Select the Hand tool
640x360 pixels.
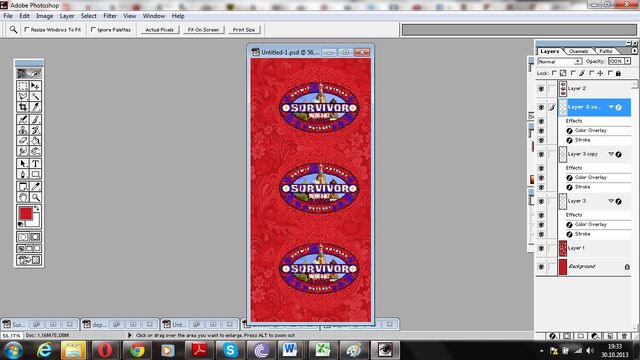[23, 197]
